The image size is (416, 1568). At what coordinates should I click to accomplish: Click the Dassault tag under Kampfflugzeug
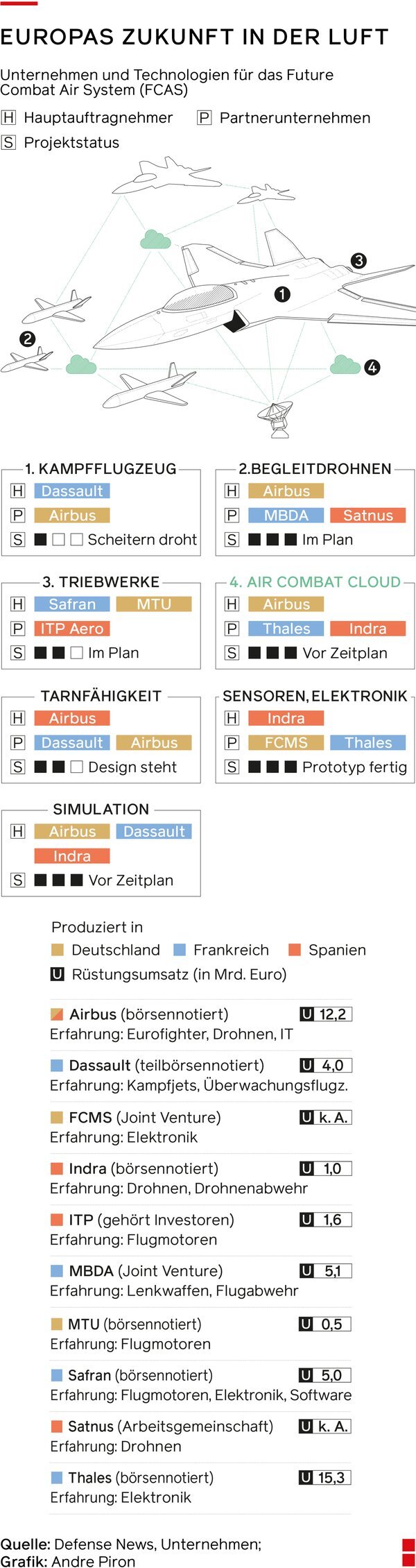(72, 491)
